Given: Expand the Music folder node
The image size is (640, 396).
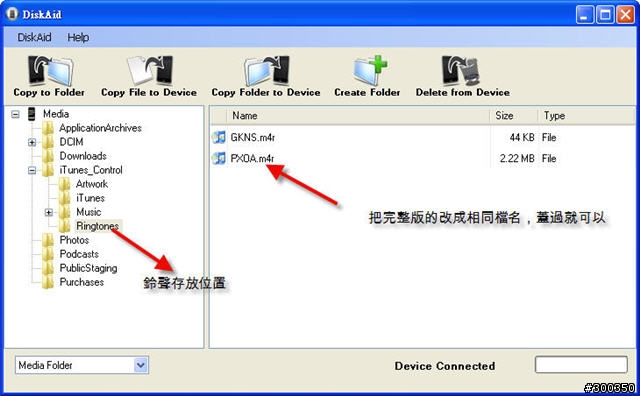Looking at the screenshot, I should point(49,212).
